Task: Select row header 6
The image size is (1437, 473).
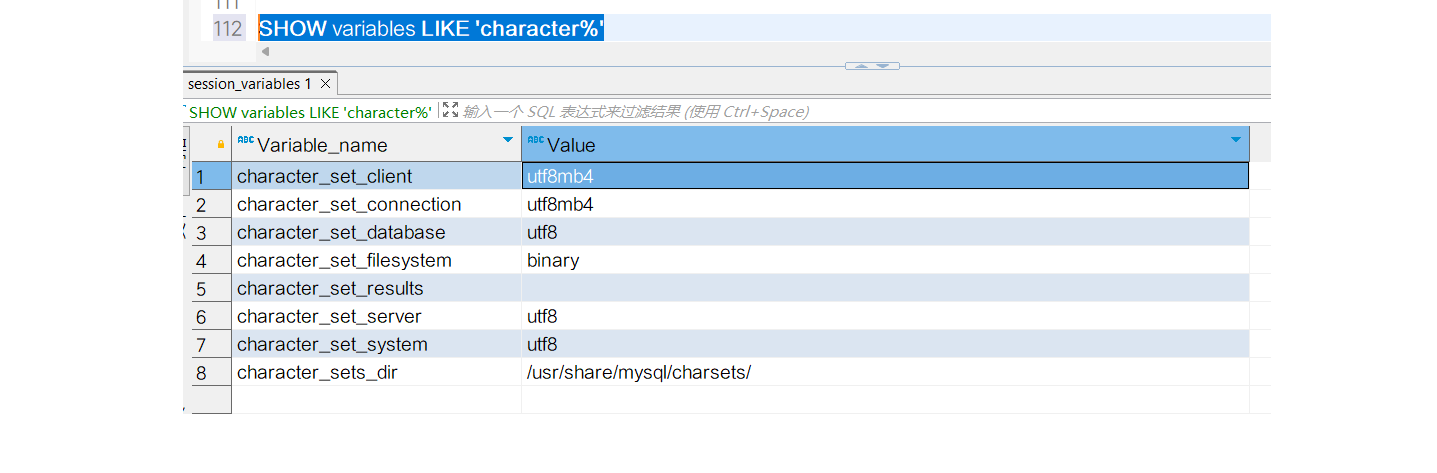Action: pyautogui.click(x=211, y=316)
